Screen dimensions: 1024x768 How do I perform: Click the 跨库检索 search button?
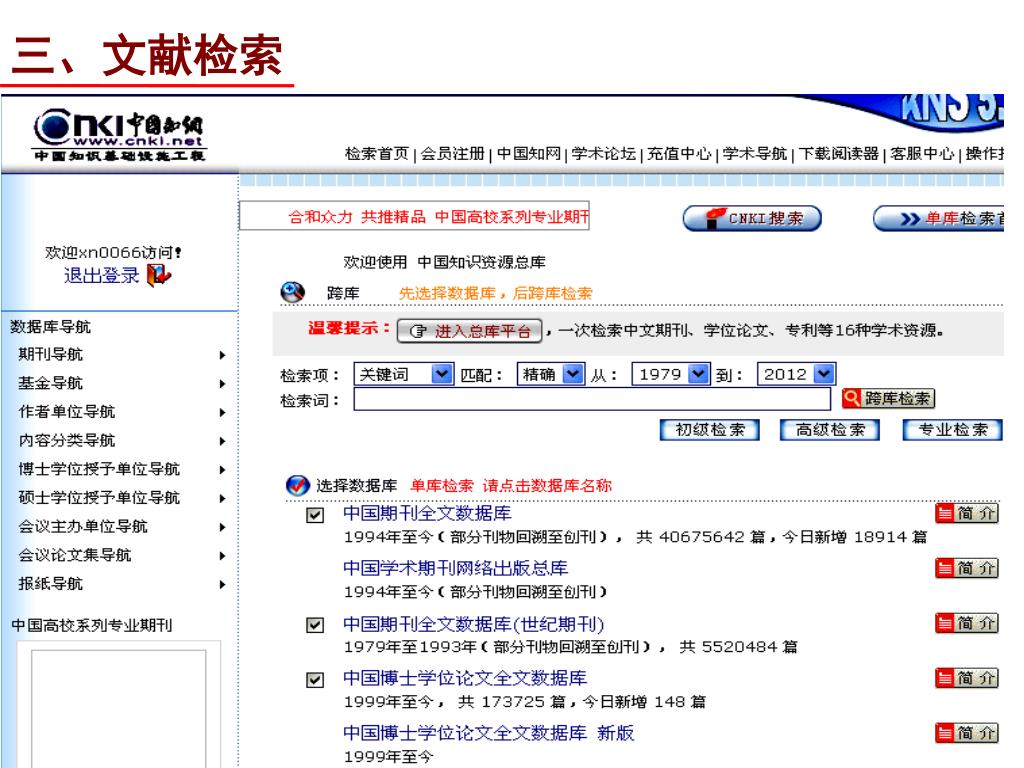coord(888,398)
